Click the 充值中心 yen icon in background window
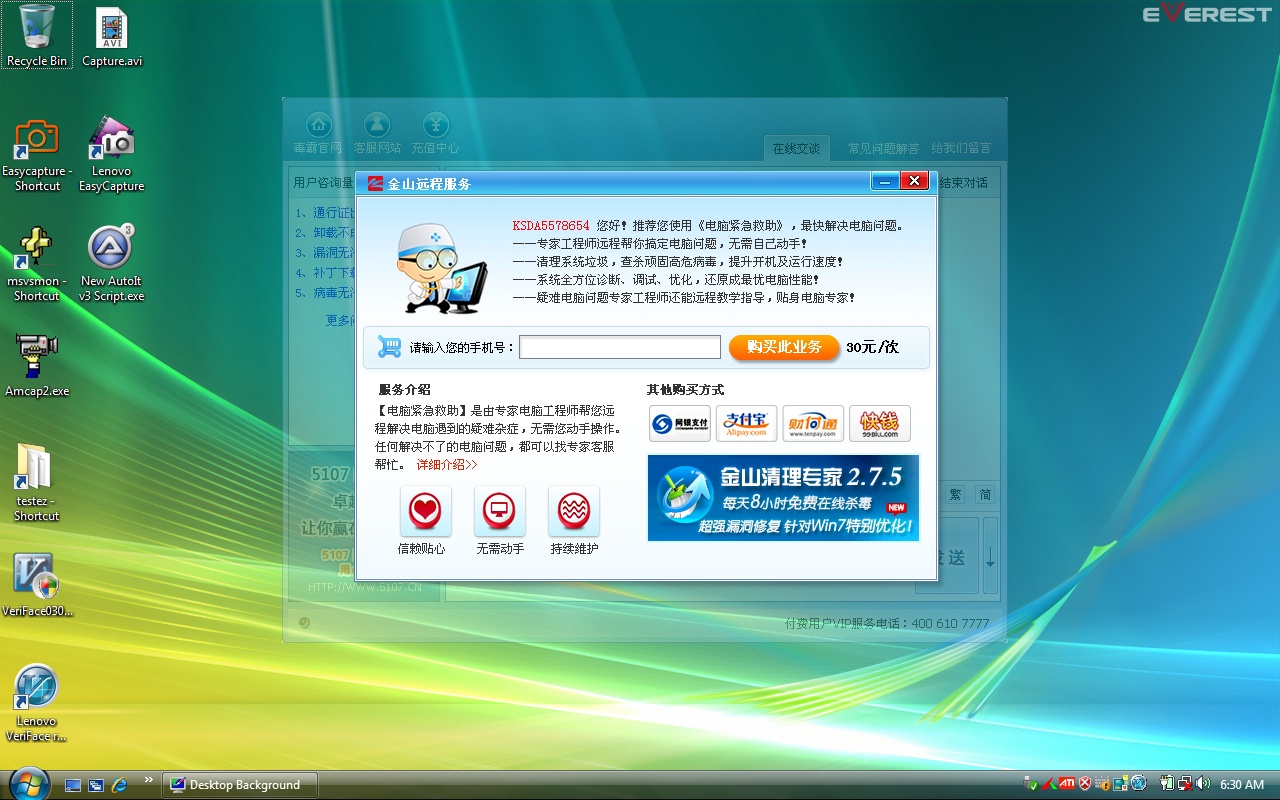The image size is (1280, 800). tap(436, 125)
